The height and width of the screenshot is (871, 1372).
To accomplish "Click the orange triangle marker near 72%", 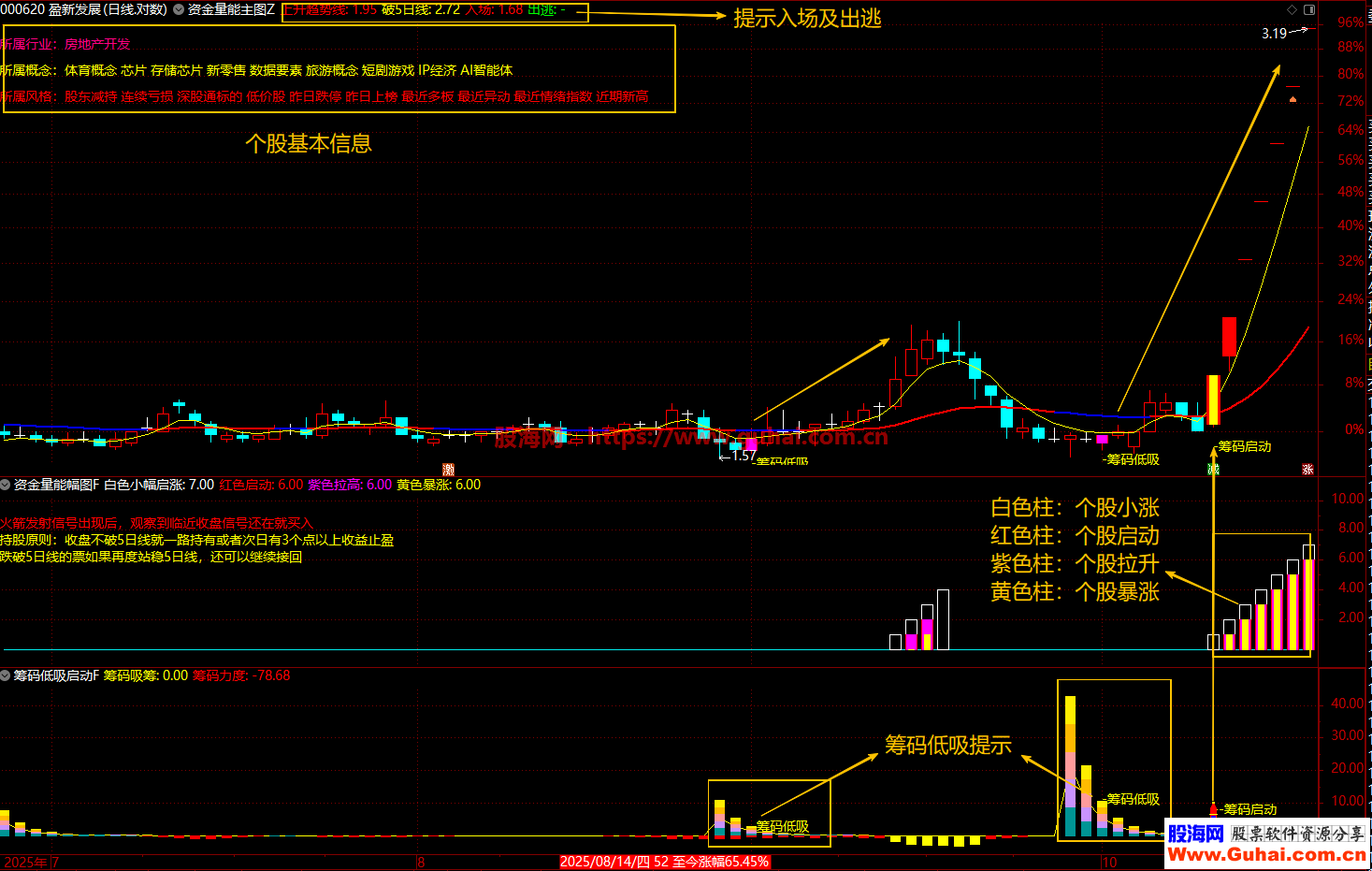I will (1293, 98).
